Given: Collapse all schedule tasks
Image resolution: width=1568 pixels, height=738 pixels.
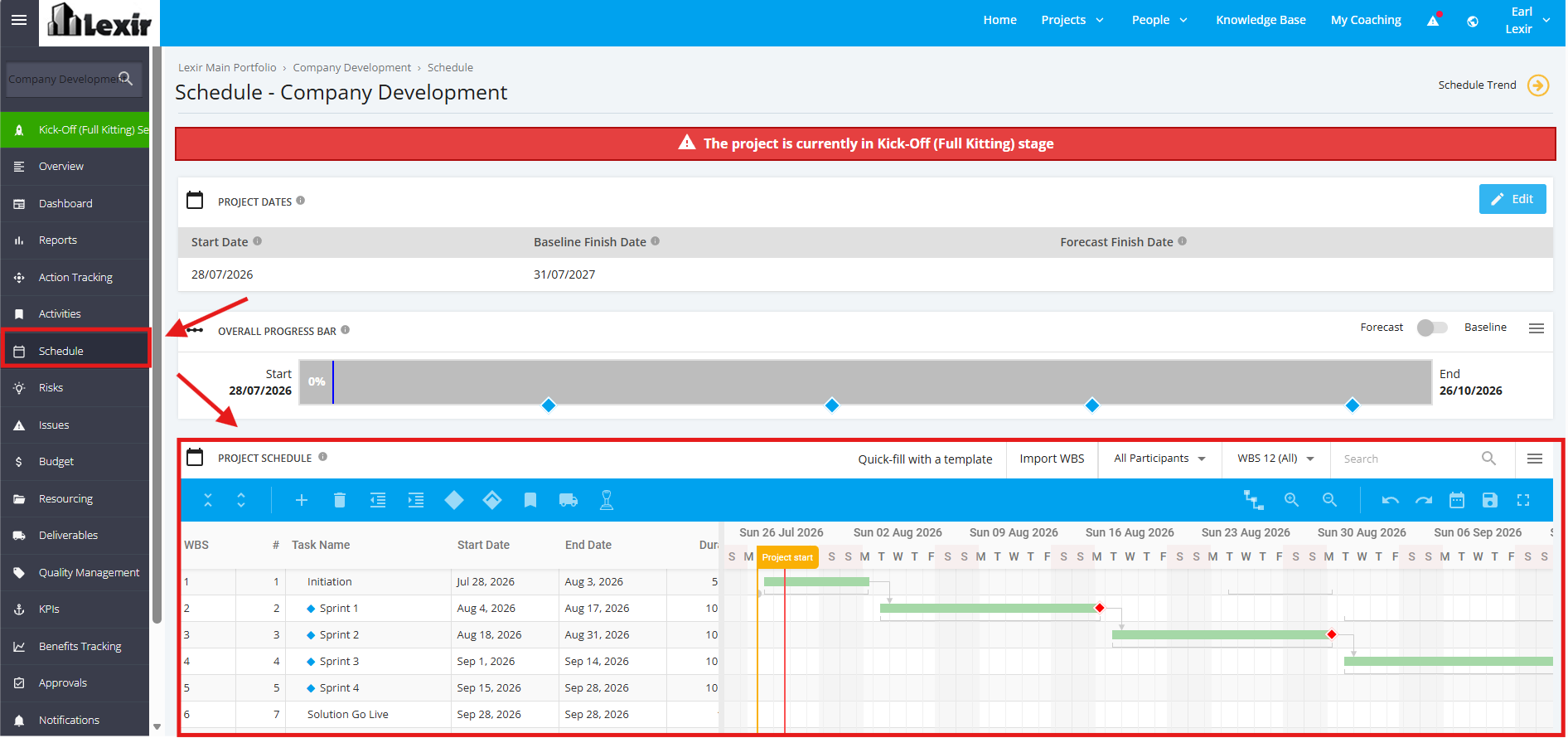Looking at the screenshot, I should tap(208, 500).
